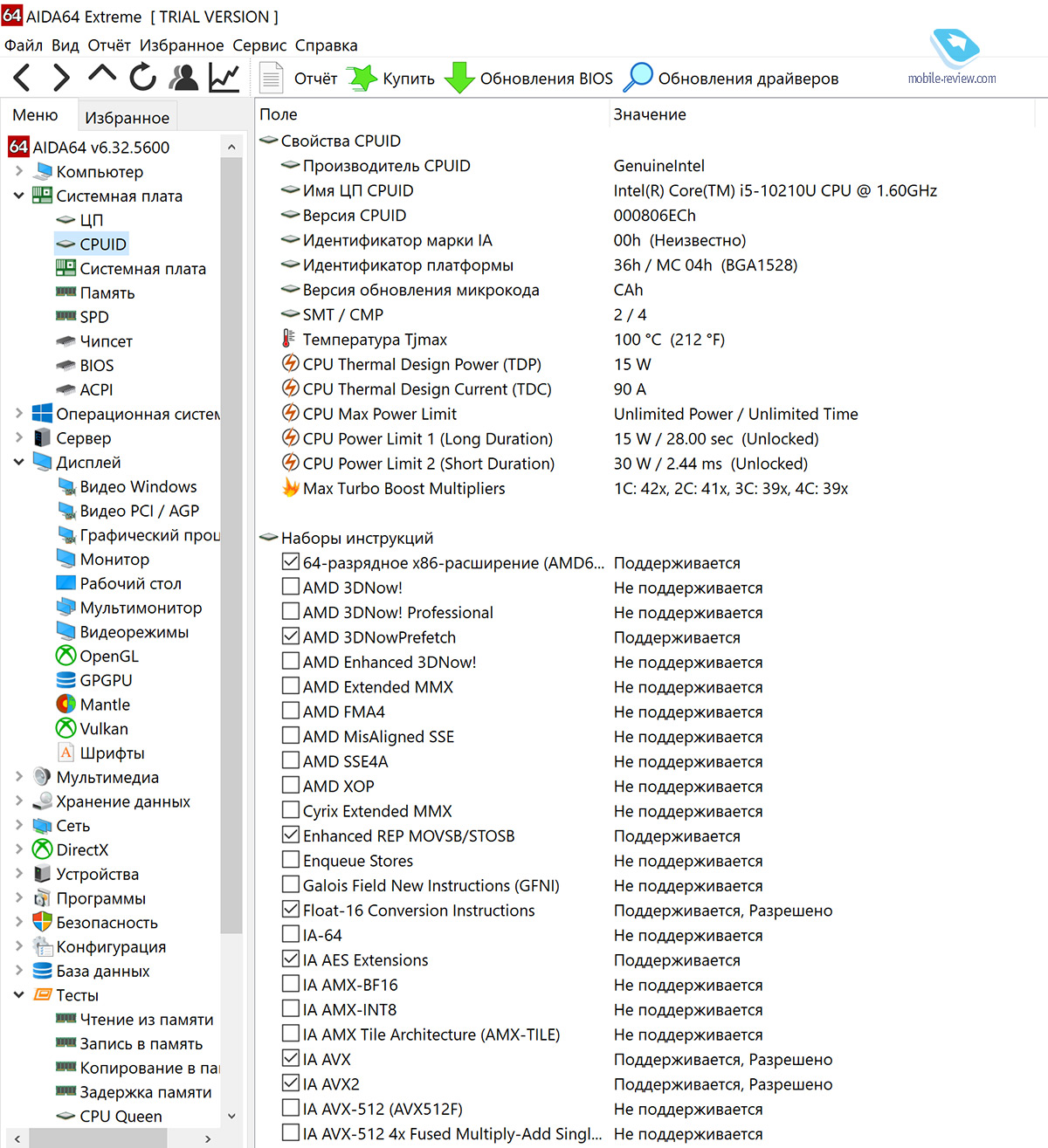Click the Back navigation arrow
Viewport: 1048px width, 1148px height.
tap(23, 78)
